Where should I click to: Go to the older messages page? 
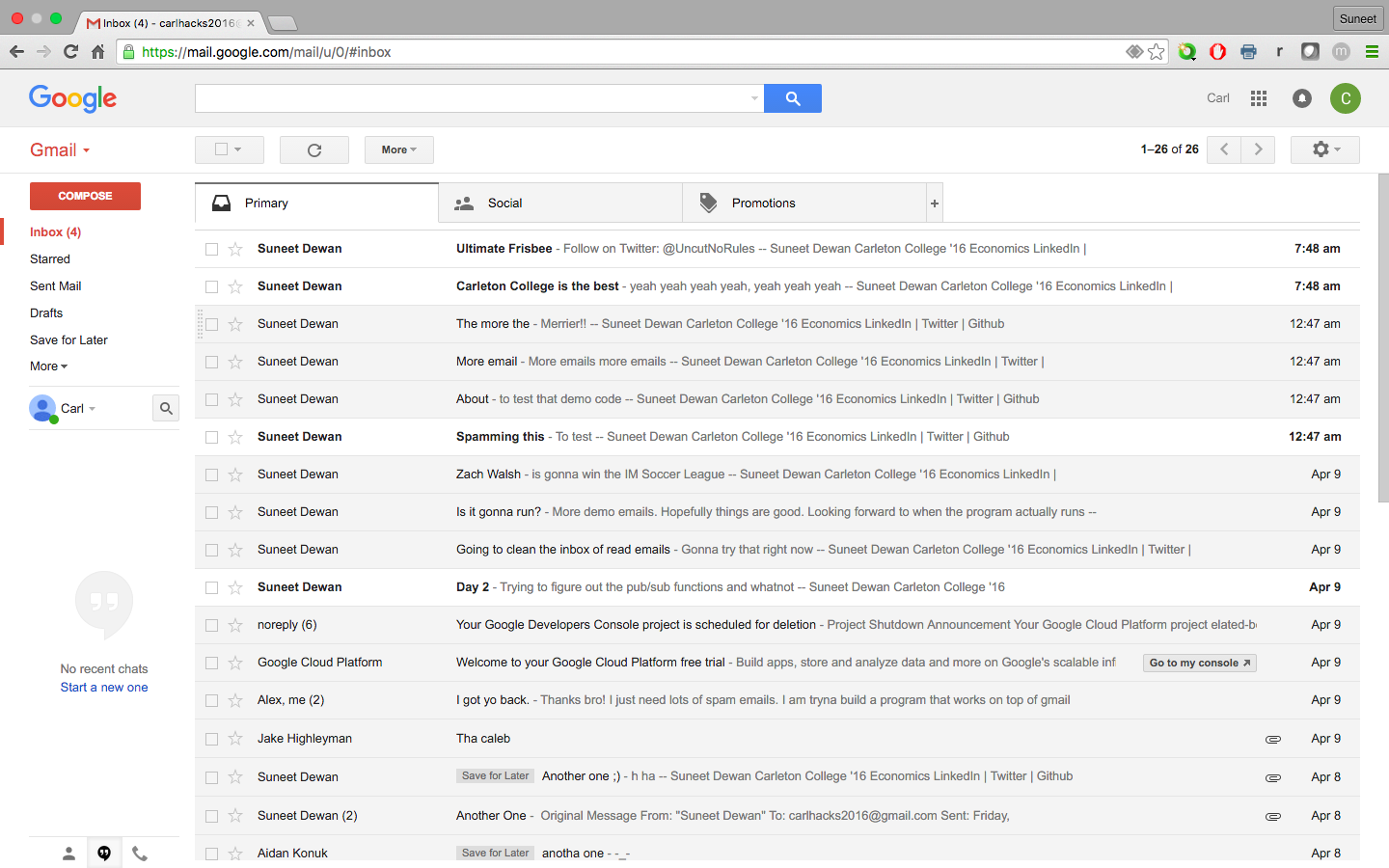coord(1258,149)
